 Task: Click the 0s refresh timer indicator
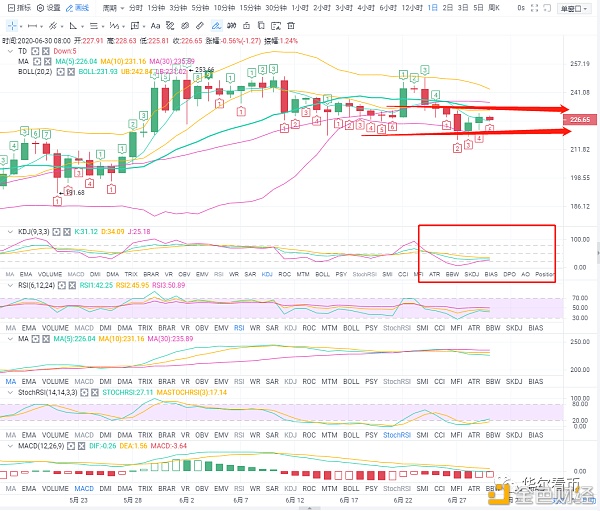[x=521, y=8]
